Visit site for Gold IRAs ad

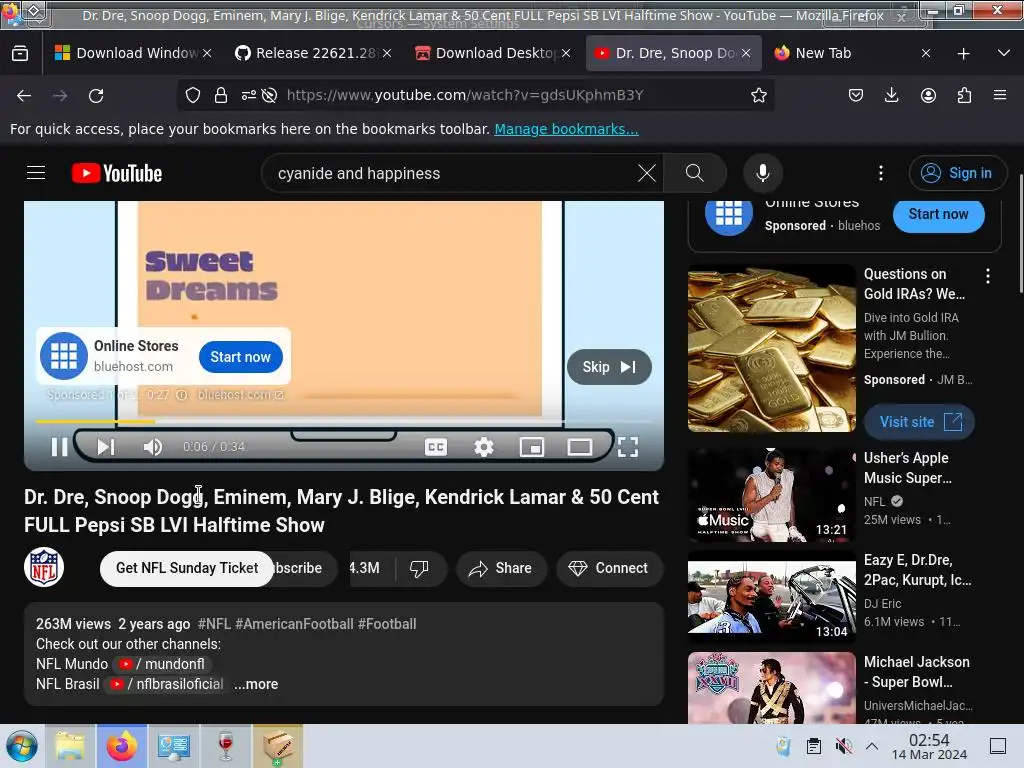click(920, 422)
